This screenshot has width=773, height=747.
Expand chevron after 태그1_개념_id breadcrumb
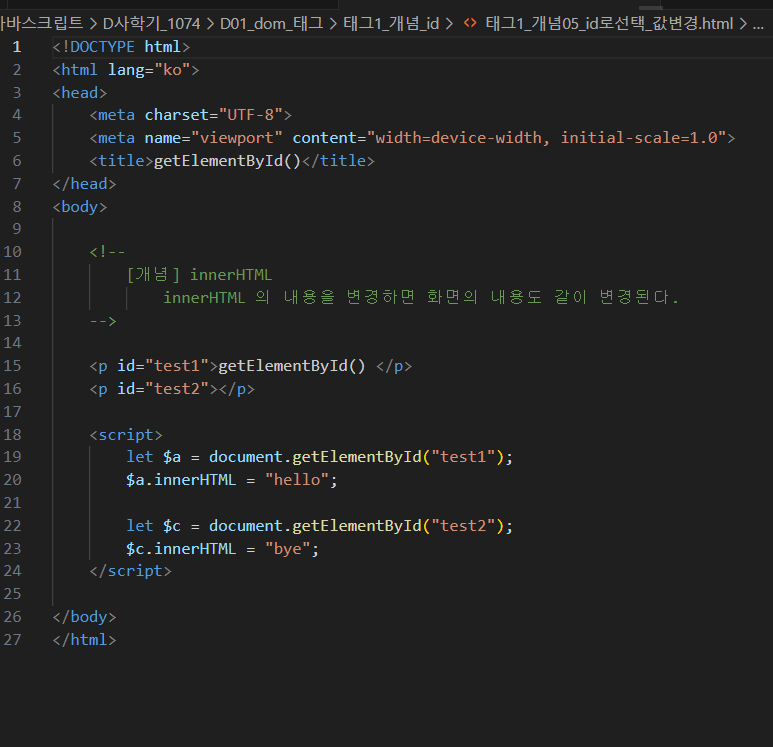click(x=449, y=24)
